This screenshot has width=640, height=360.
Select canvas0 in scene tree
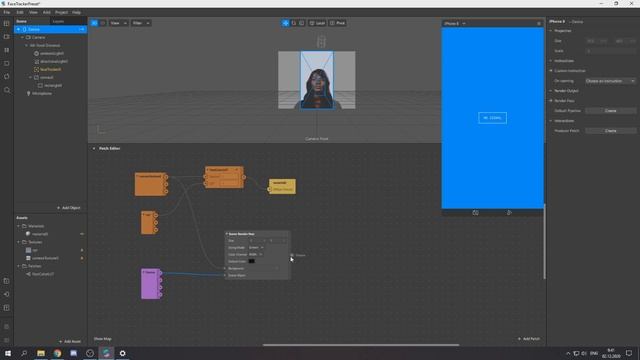coord(46,78)
